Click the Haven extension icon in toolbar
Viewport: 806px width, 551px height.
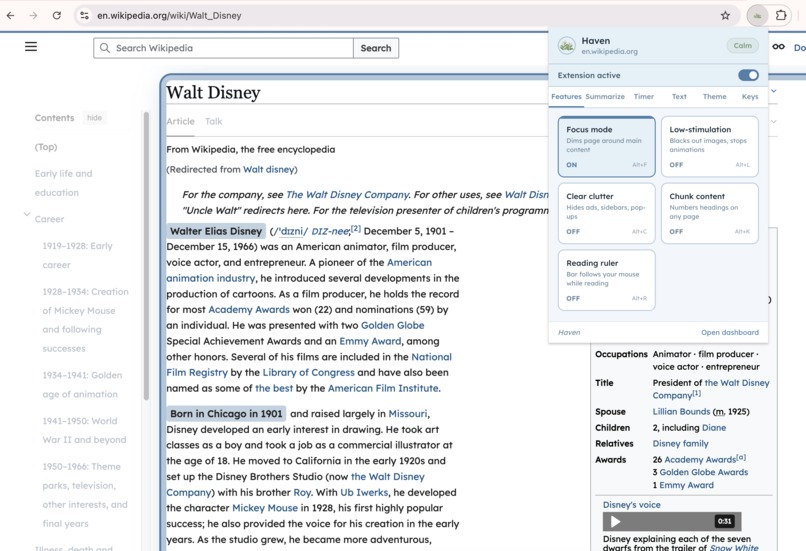tap(757, 15)
